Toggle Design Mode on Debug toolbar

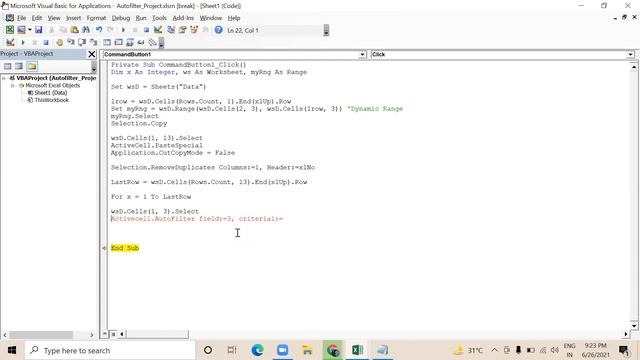pos(10,42)
